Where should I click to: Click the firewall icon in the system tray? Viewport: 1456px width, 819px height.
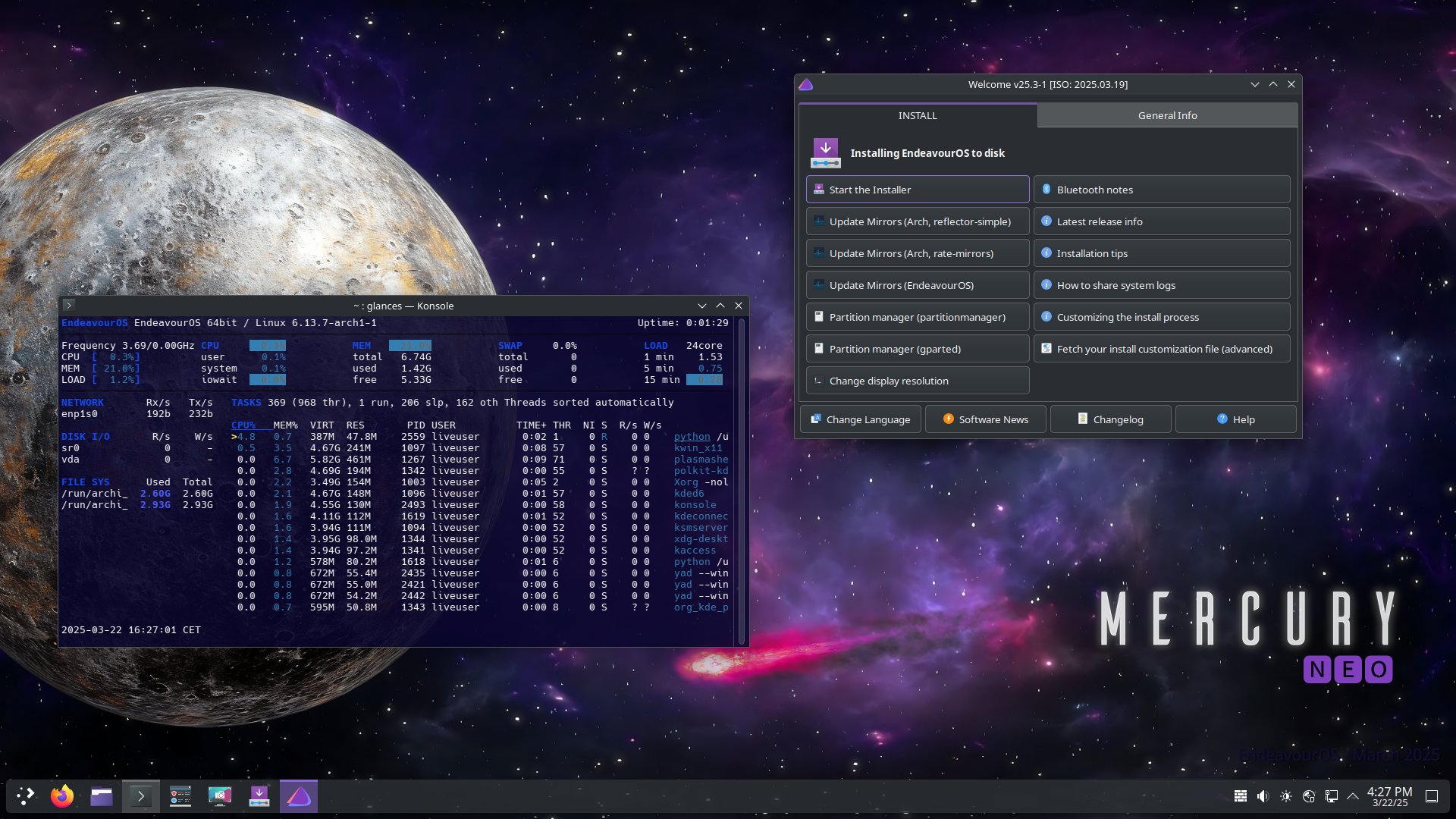click(1241, 795)
